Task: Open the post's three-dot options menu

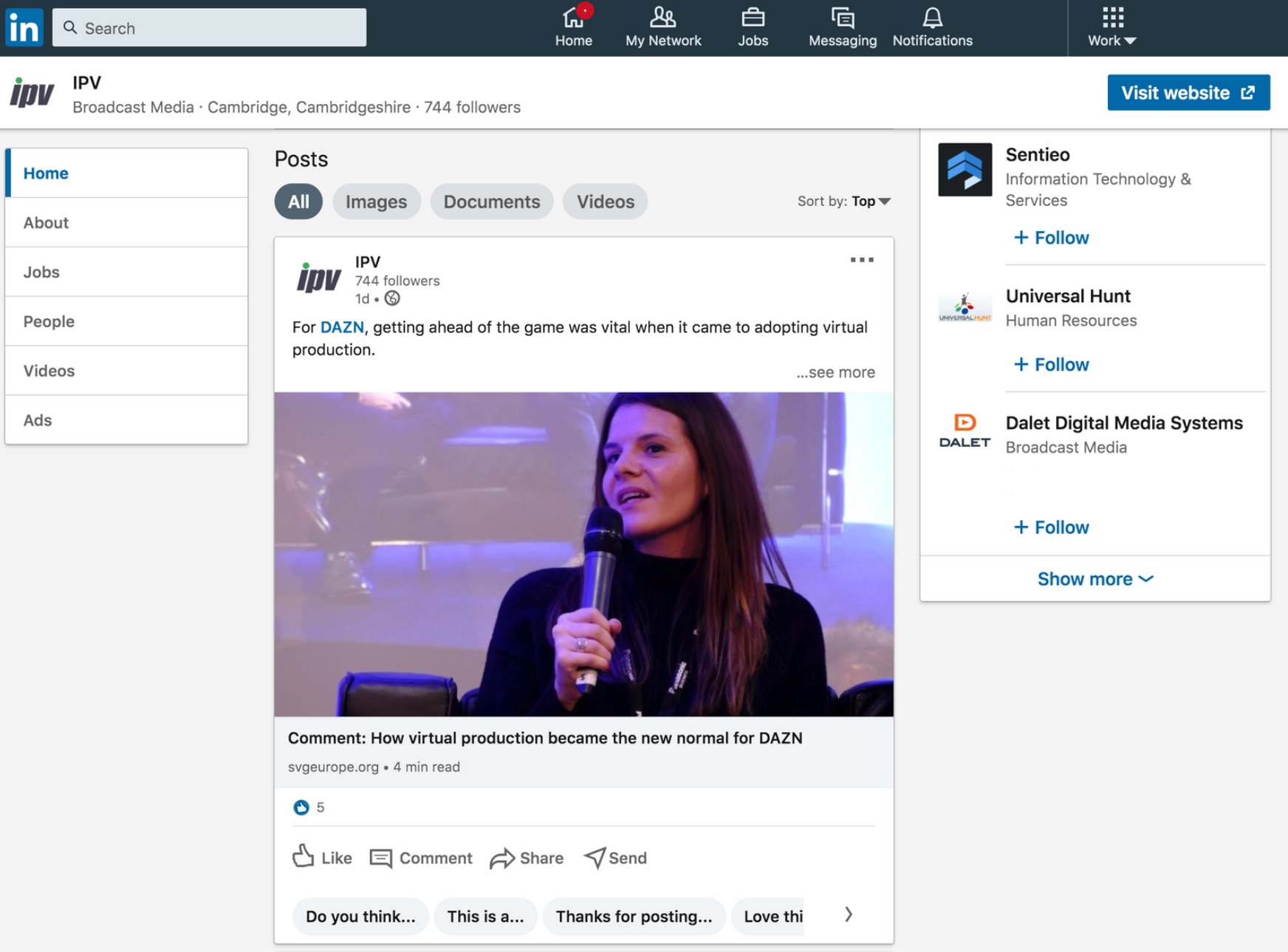Action: click(x=861, y=260)
